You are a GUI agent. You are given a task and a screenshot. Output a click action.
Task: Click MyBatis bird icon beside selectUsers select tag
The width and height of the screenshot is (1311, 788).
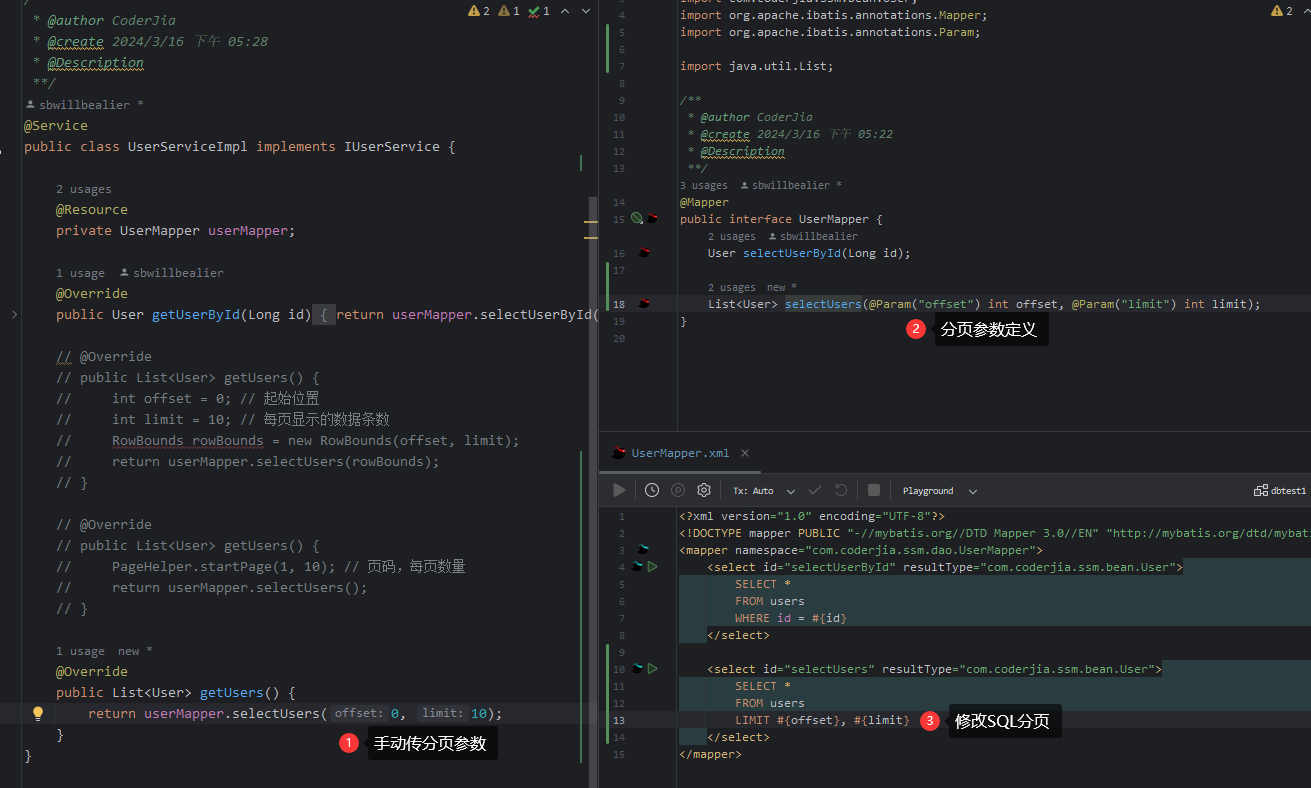(x=637, y=668)
